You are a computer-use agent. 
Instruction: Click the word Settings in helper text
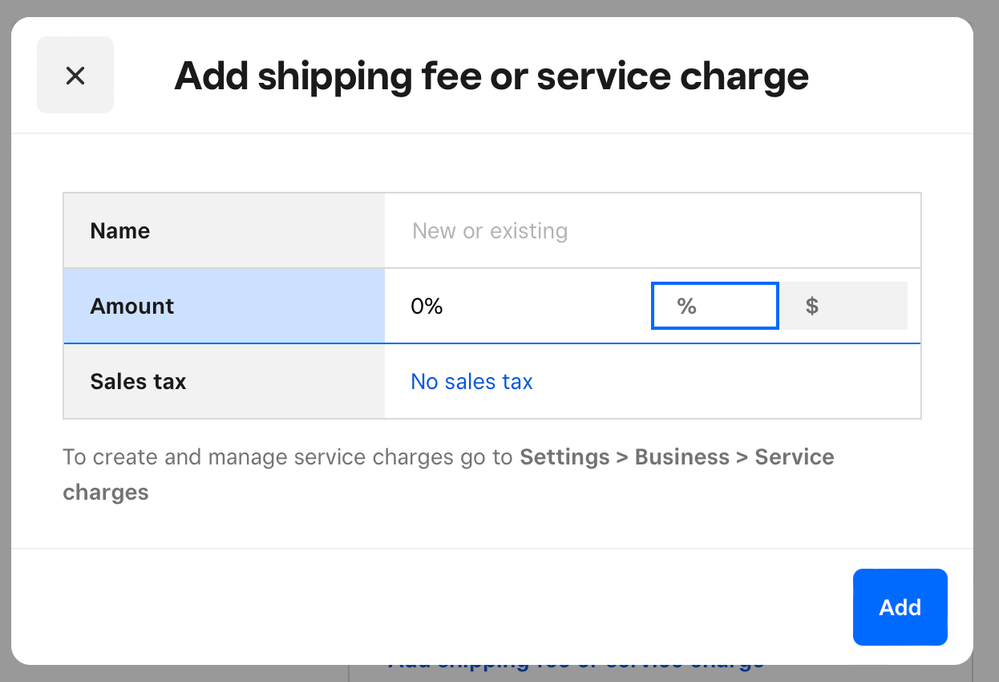pyautogui.click(x=564, y=457)
